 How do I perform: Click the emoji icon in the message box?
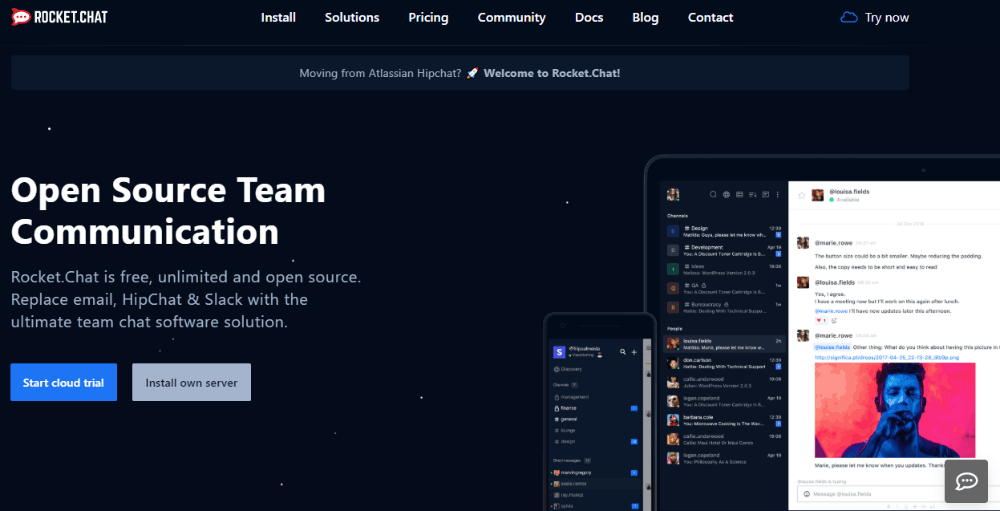806,494
